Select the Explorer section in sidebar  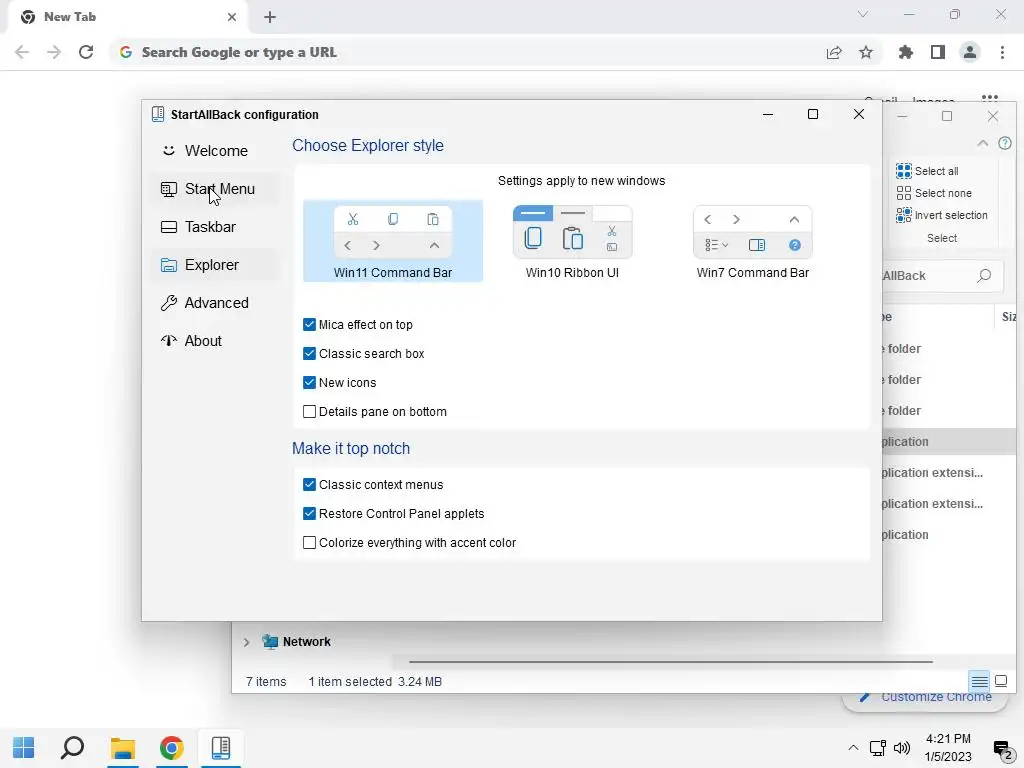click(216, 264)
